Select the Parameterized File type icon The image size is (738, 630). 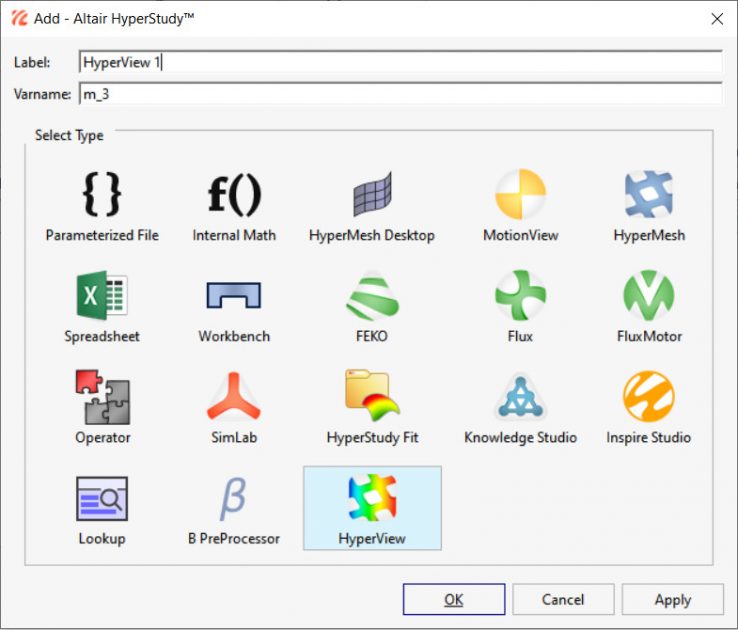click(x=102, y=196)
